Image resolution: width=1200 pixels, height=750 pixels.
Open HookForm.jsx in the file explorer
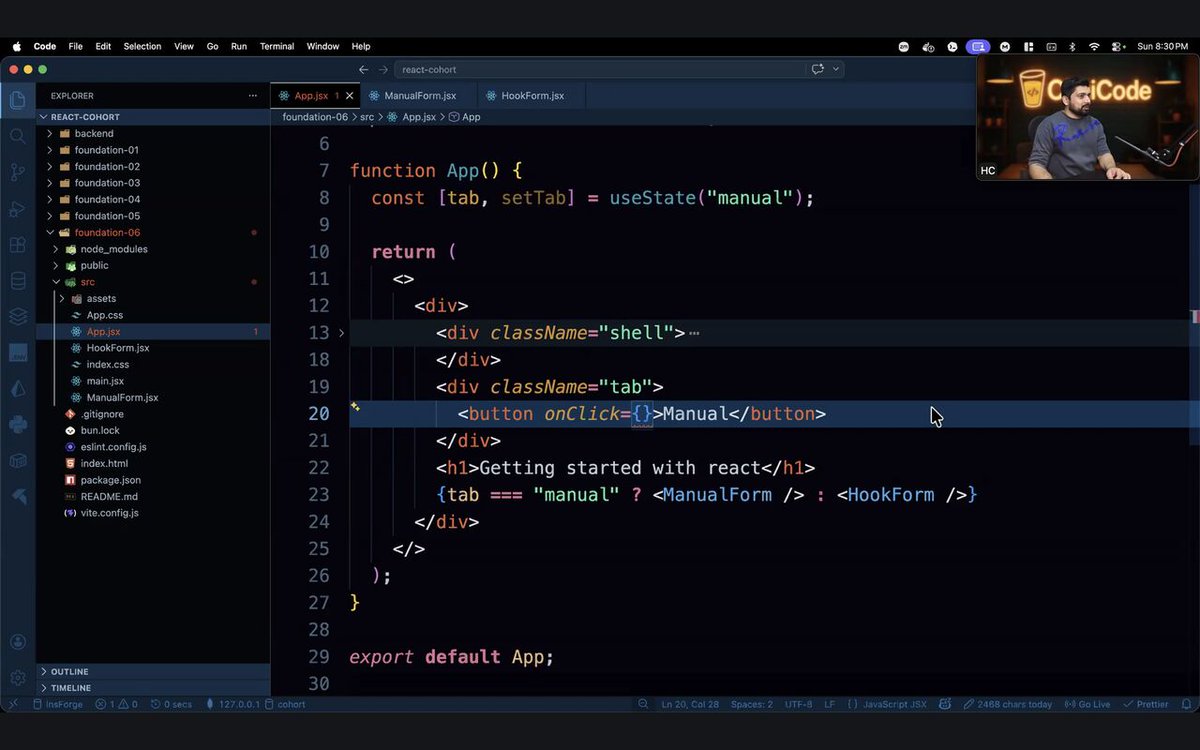(x=153, y=348)
